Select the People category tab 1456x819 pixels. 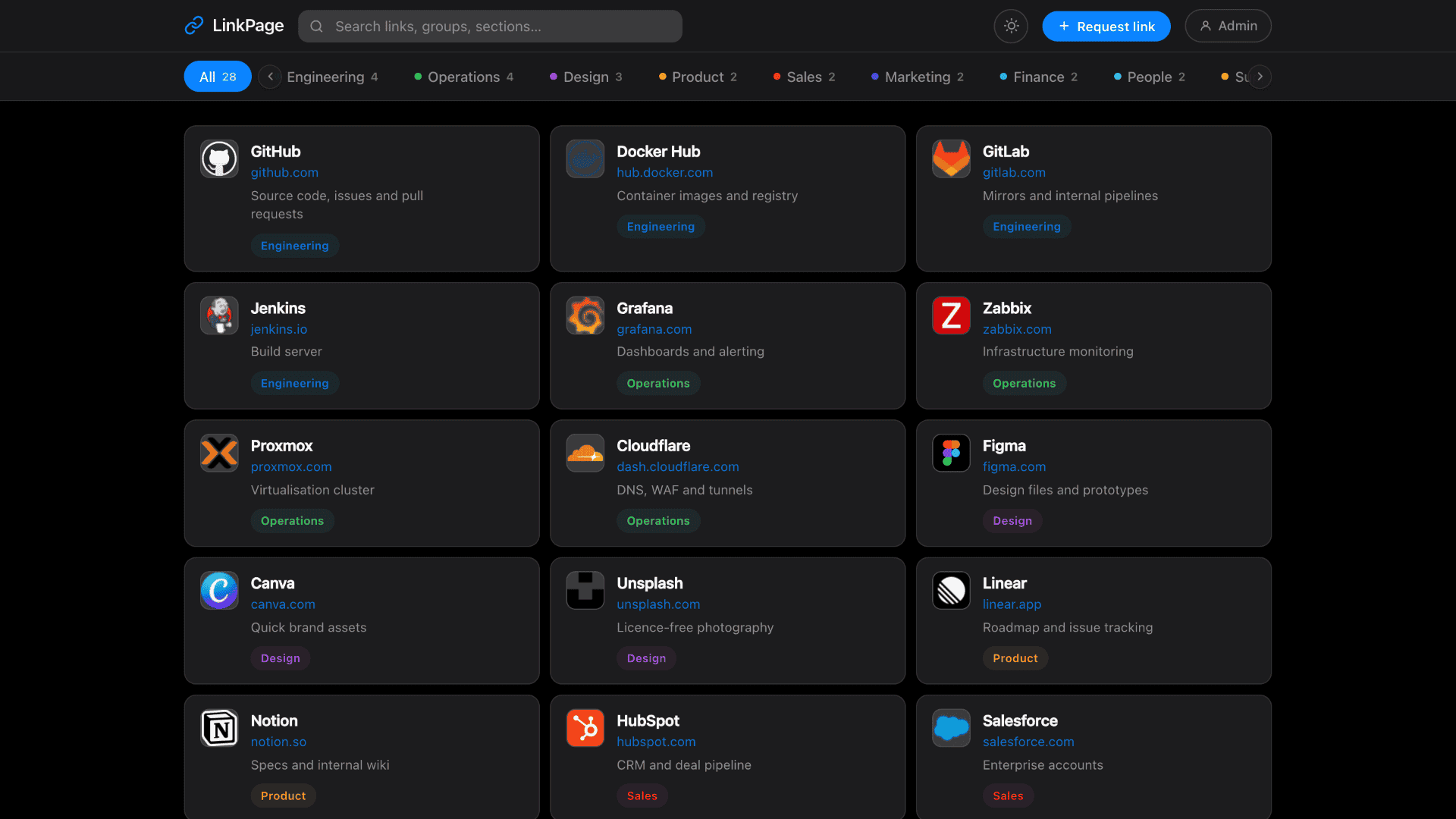pos(1149,77)
